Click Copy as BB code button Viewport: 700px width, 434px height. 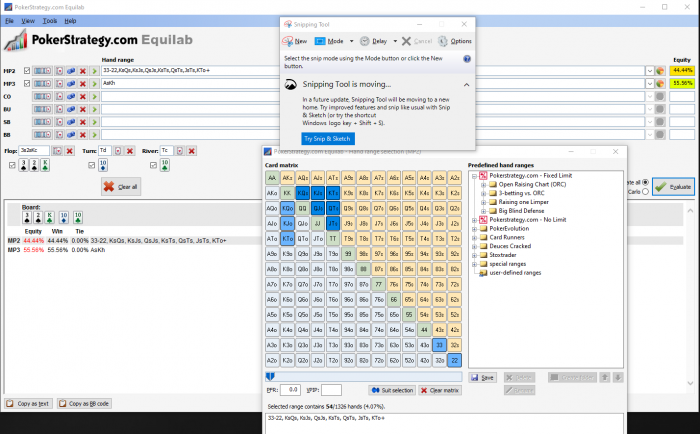tap(84, 404)
